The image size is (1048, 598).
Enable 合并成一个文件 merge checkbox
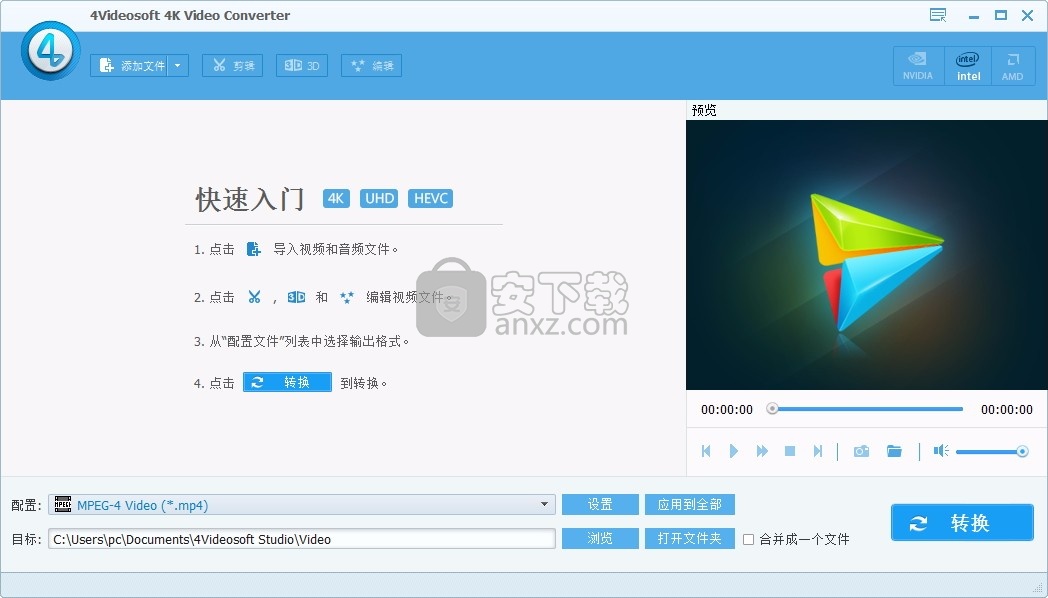pos(749,539)
